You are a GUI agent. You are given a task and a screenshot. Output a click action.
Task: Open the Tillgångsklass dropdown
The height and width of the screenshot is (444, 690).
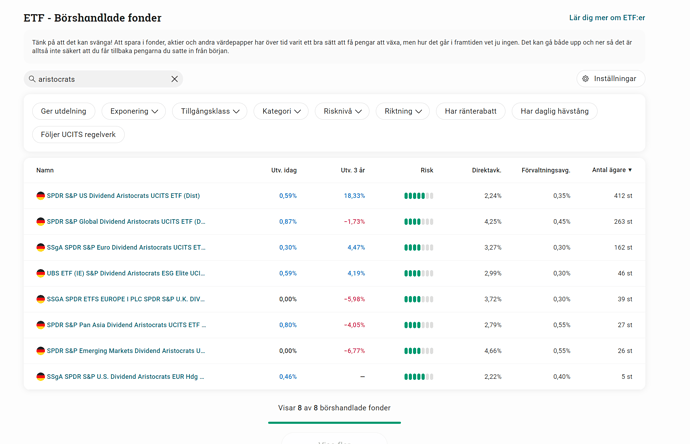(x=210, y=111)
